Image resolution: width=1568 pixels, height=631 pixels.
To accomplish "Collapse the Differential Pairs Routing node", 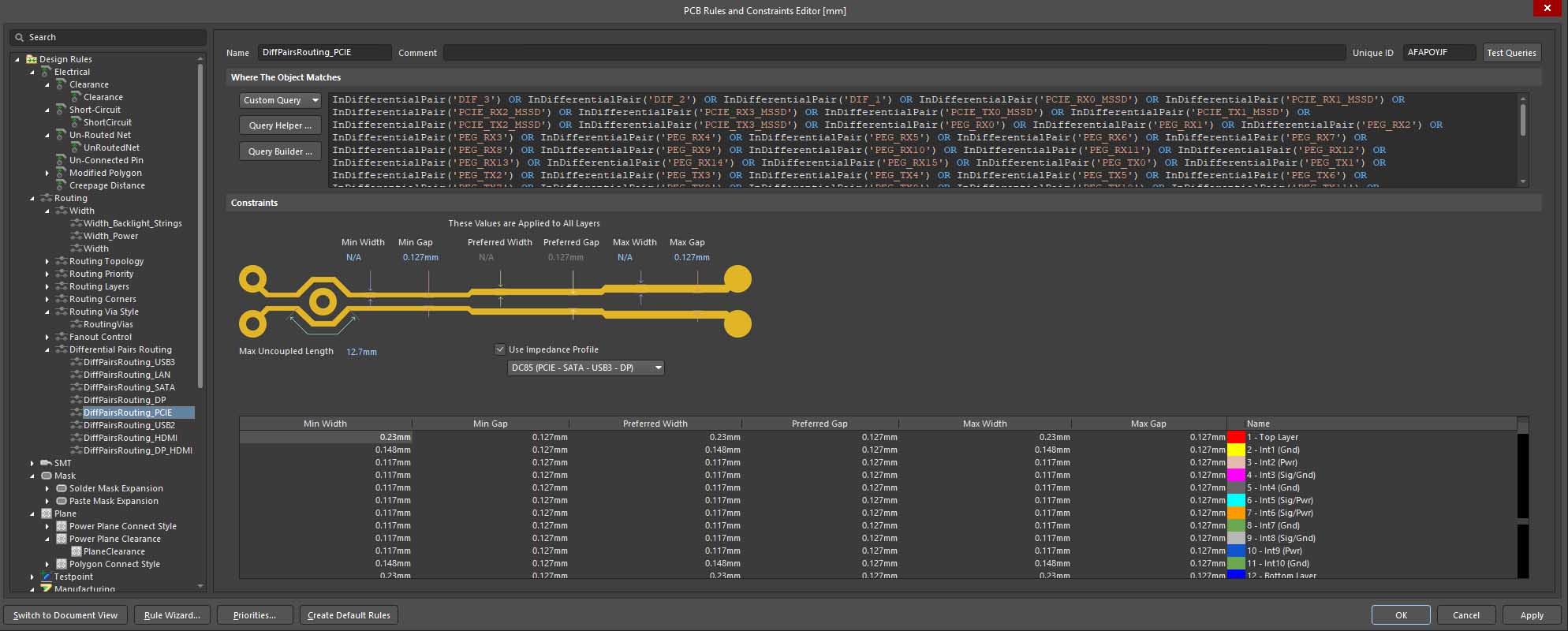I will pyautogui.click(x=47, y=349).
